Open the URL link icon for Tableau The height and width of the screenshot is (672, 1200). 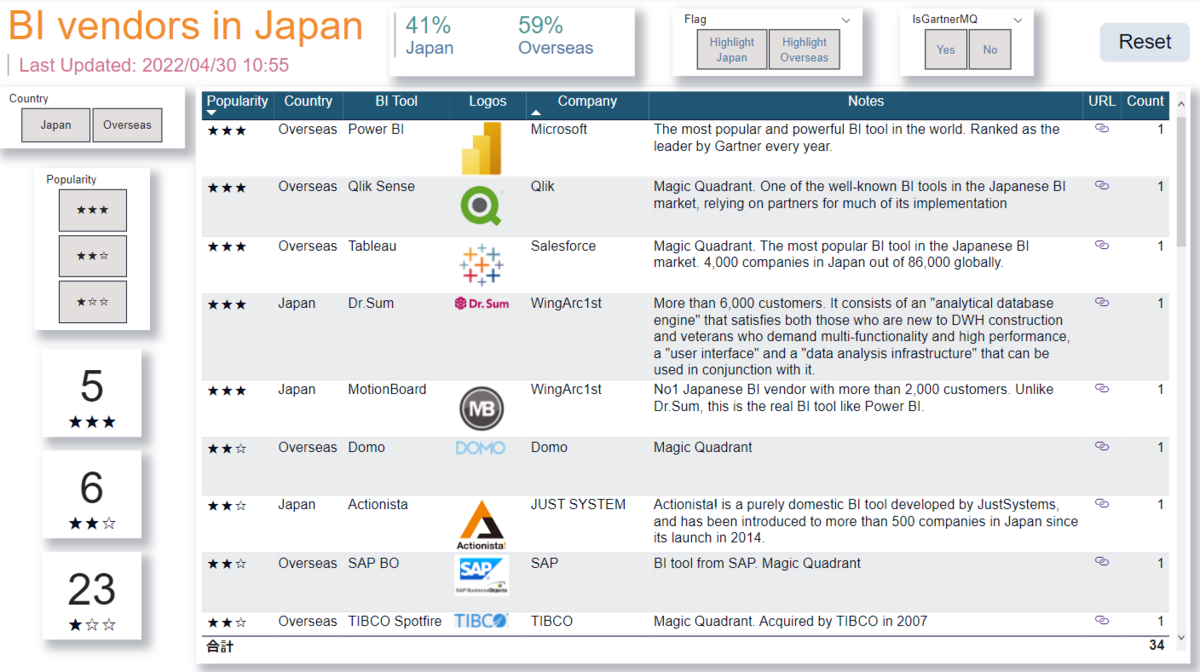click(x=1102, y=245)
